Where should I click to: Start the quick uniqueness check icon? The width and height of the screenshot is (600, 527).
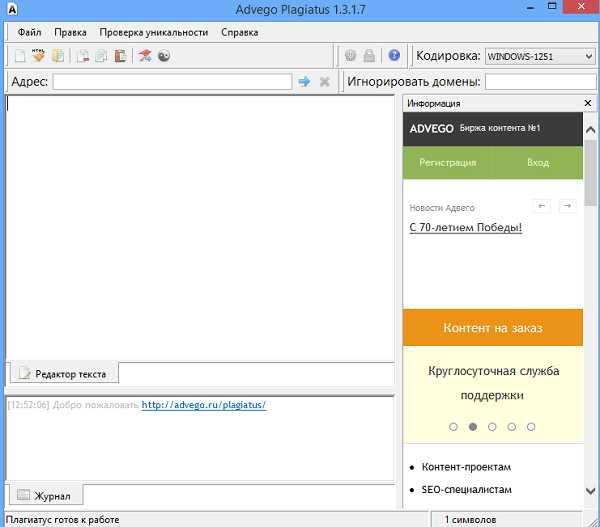coord(145,56)
